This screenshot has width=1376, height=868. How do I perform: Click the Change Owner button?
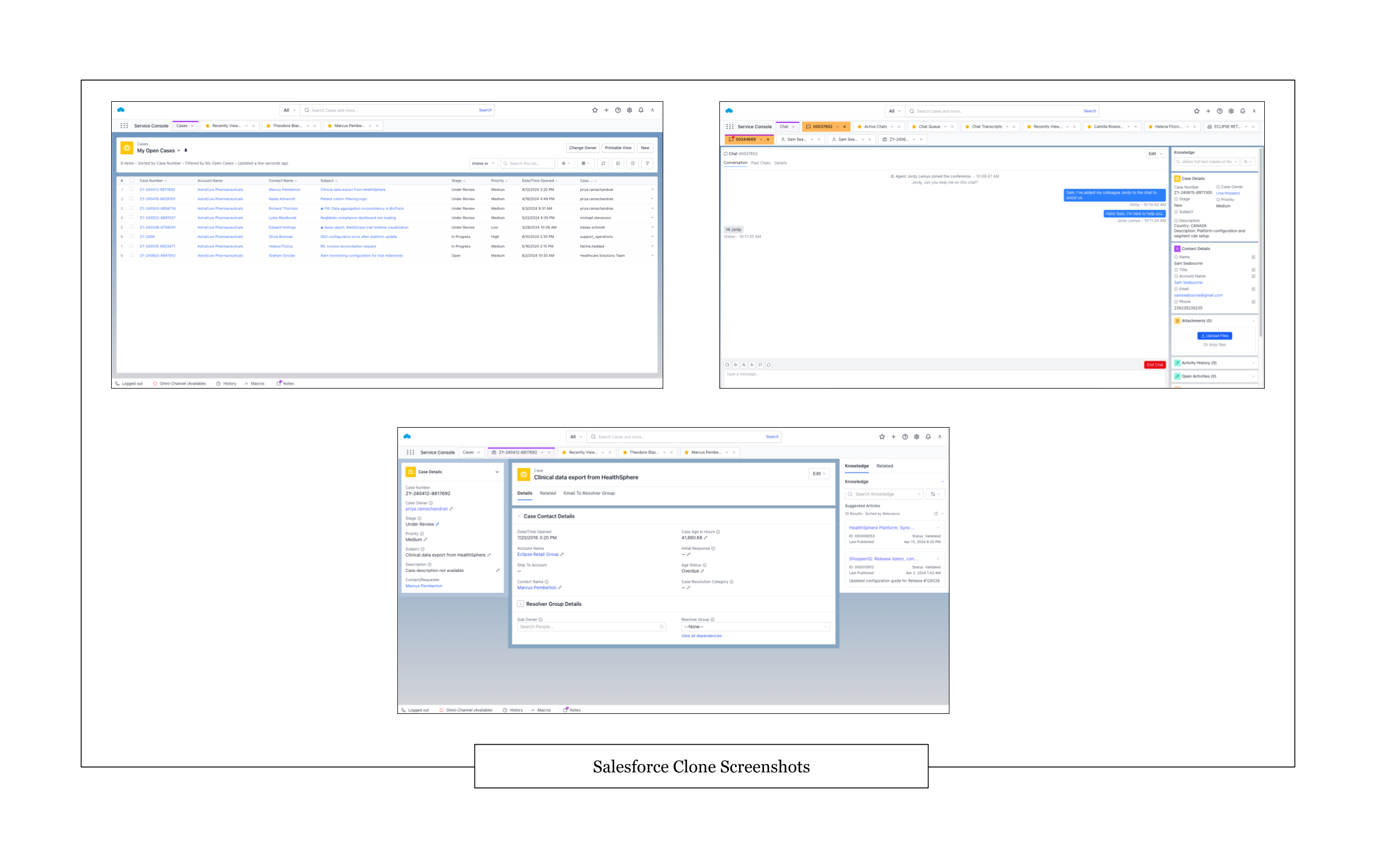tap(582, 148)
